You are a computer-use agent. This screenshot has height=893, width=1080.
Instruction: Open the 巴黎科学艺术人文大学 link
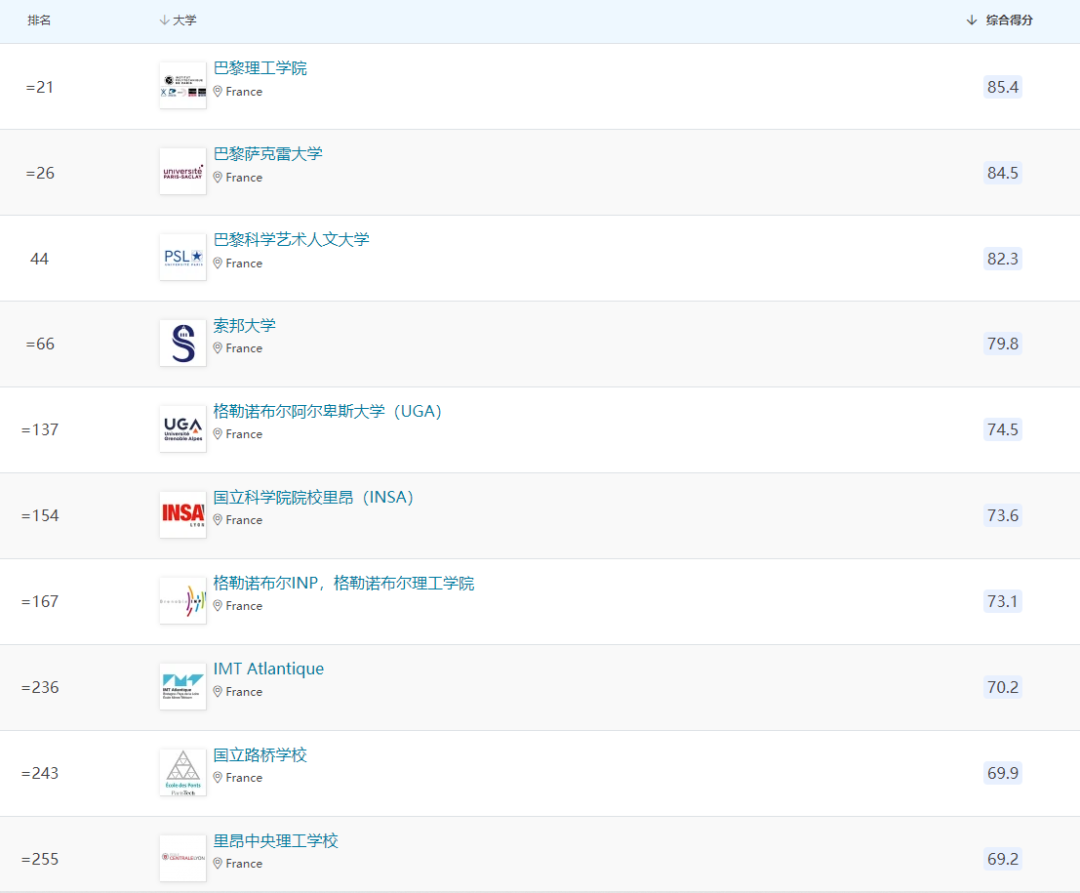tap(291, 240)
